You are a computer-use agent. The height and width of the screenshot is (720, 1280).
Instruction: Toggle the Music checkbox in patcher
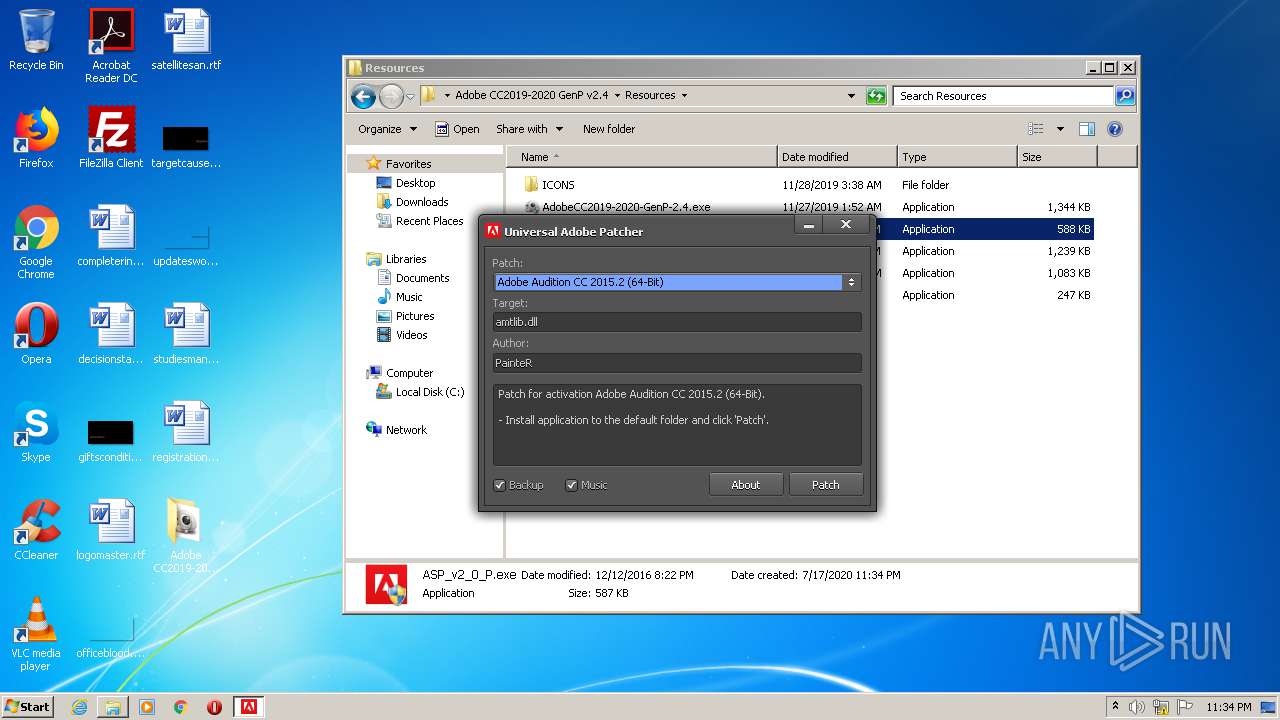(x=572, y=486)
